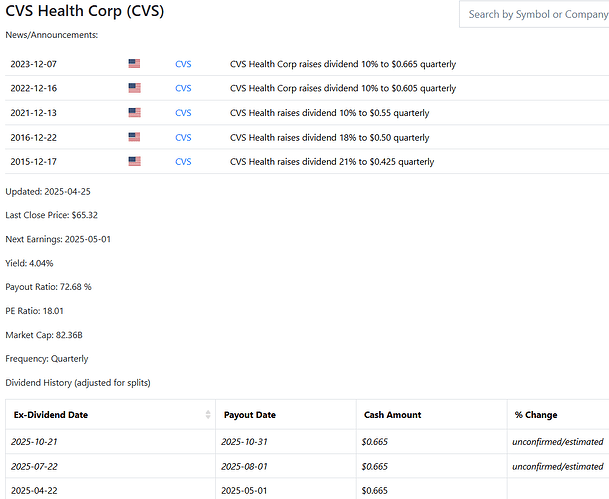Image resolution: width=609 pixels, height=499 pixels.
Task: Click the $0.665 amount in the 2025-07-22 row
Action: (x=374, y=466)
